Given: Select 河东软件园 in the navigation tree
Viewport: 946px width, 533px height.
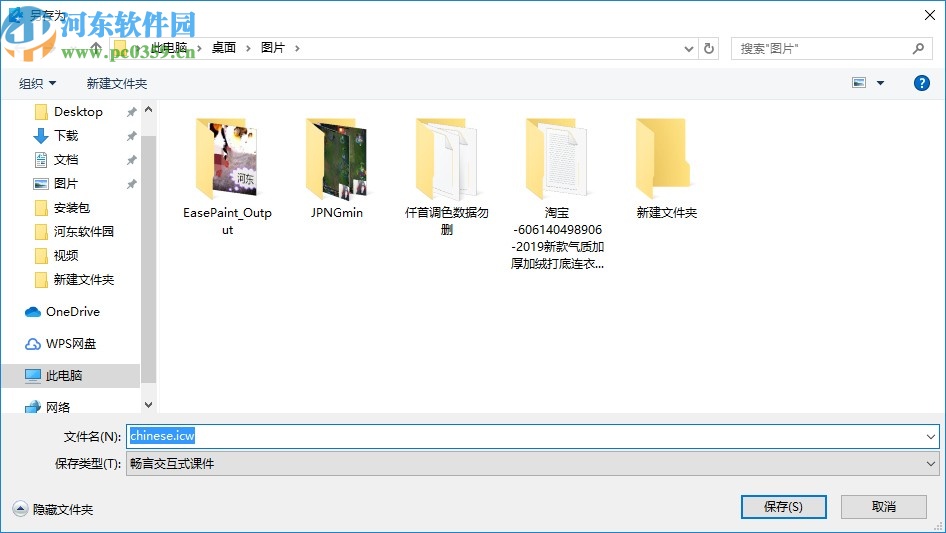Looking at the screenshot, I should coord(83,232).
